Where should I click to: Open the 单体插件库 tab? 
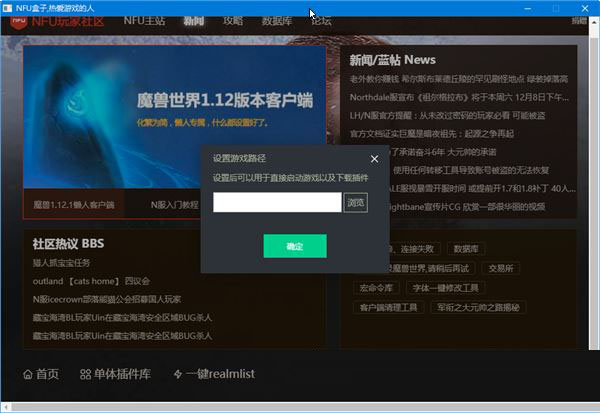click(x=115, y=374)
